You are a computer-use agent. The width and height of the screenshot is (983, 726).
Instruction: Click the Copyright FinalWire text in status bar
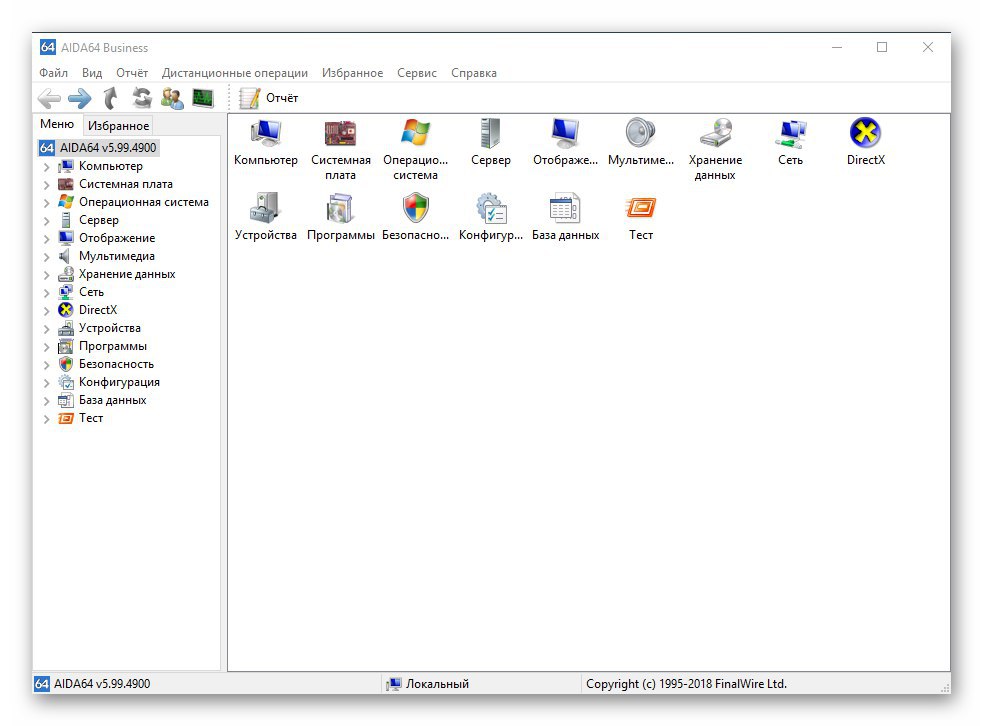click(x=686, y=684)
